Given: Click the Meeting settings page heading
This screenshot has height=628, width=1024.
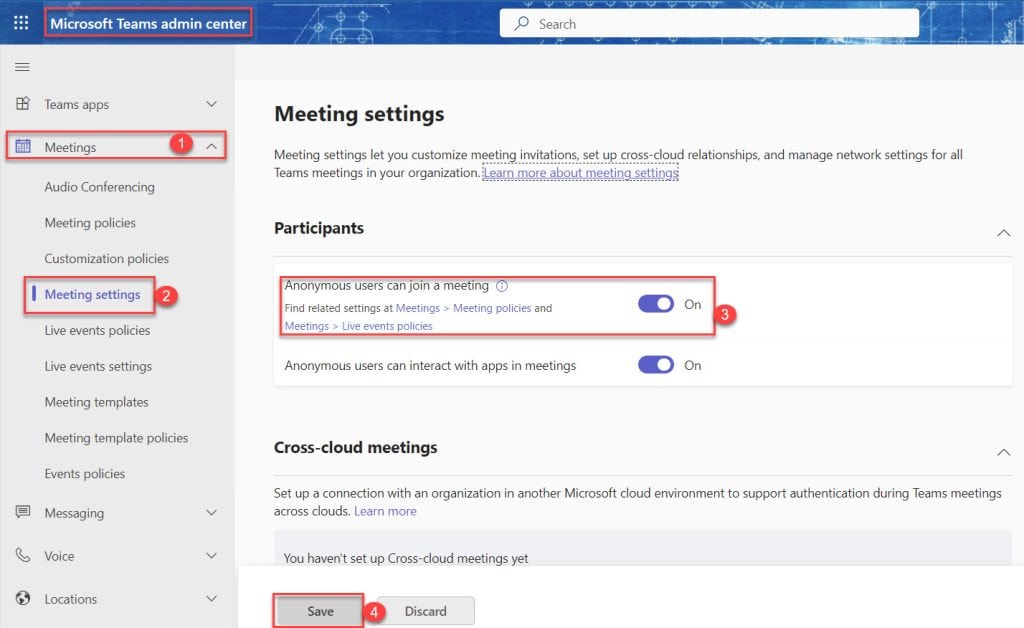Looking at the screenshot, I should [359, 114].
